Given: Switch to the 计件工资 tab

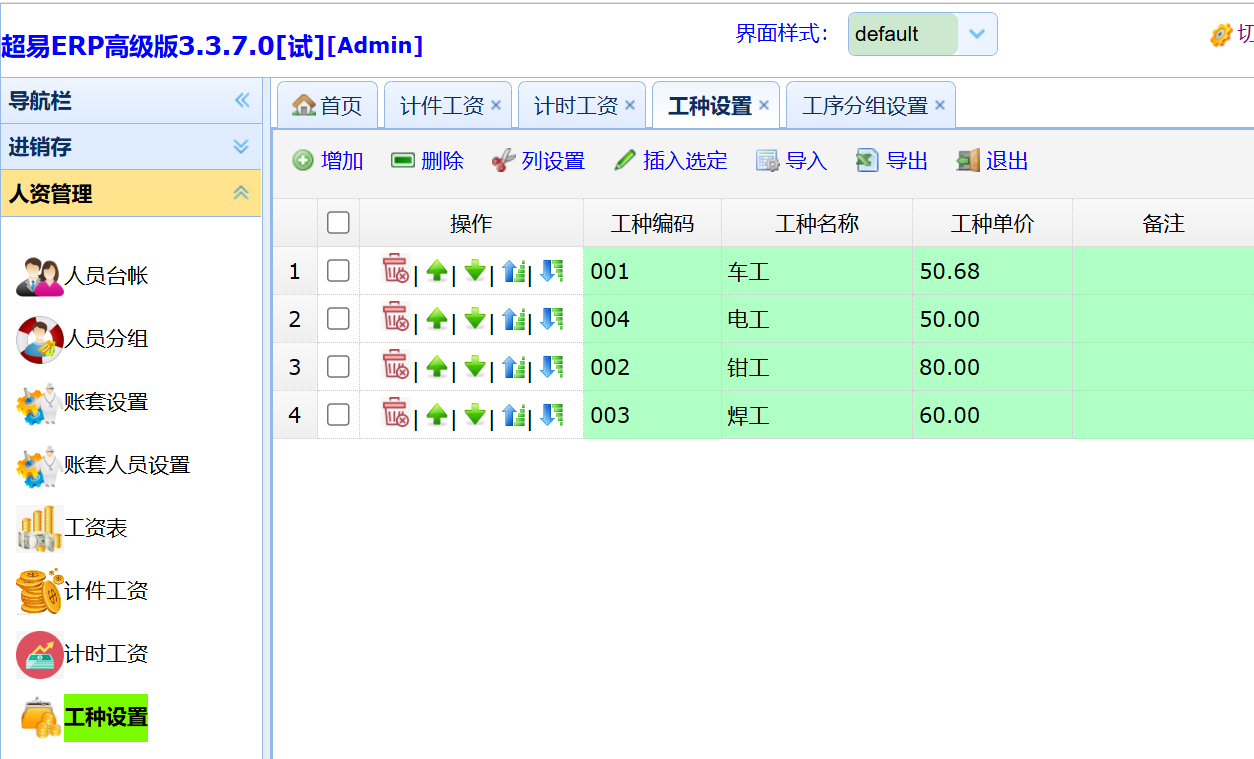Looking at the screenshot, I should click(x=441, y=106).
